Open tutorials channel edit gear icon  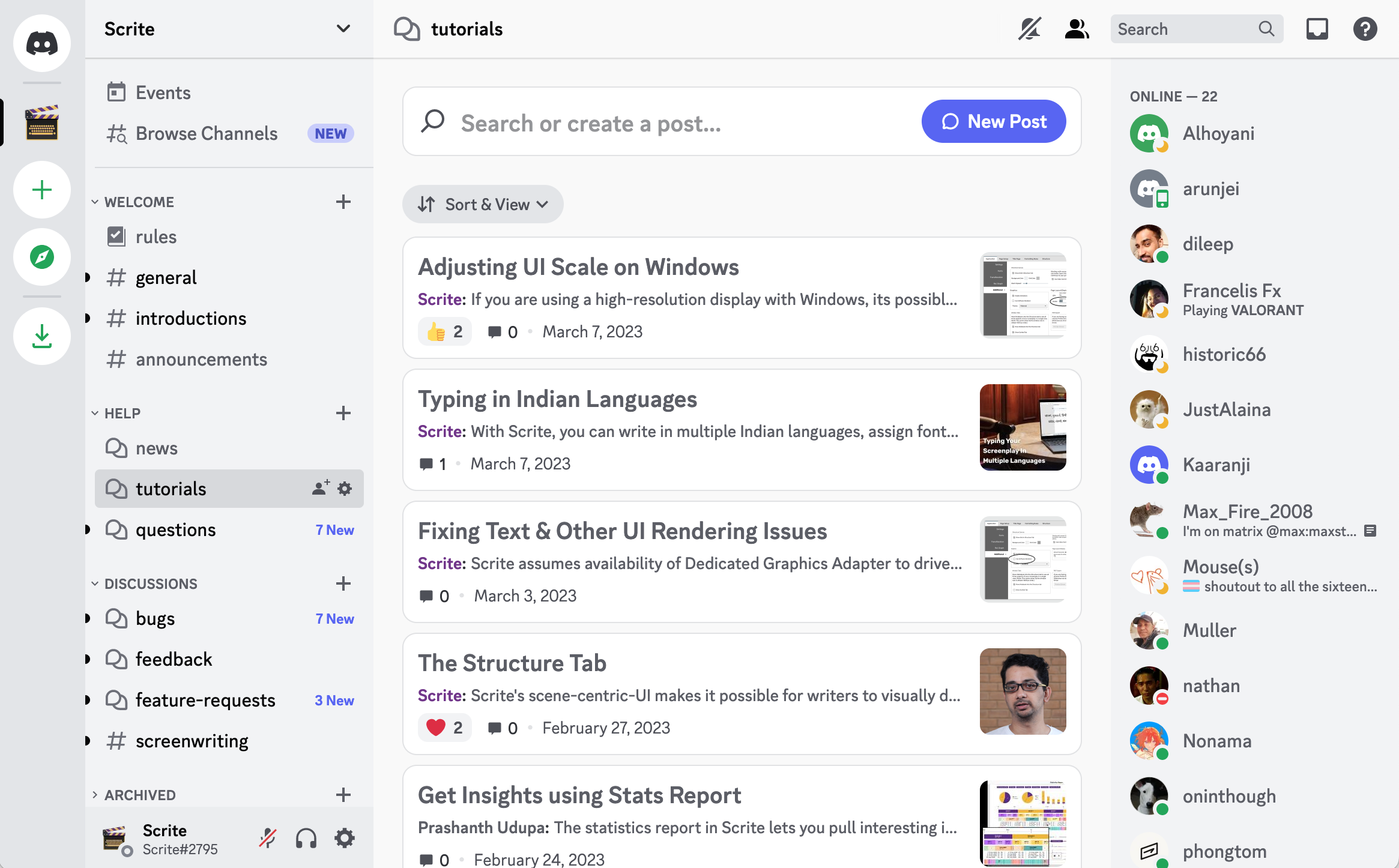[345, 489]
